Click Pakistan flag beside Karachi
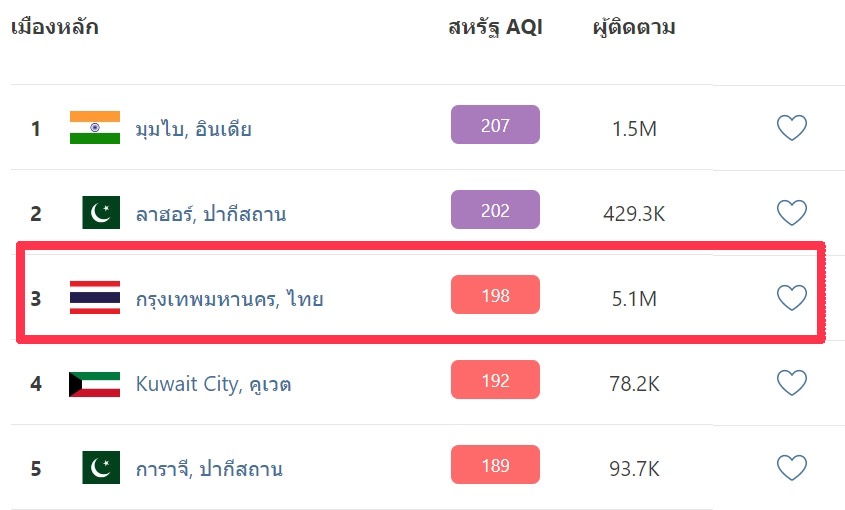This screenshot has height=510, width=845. tap(101, 467)
